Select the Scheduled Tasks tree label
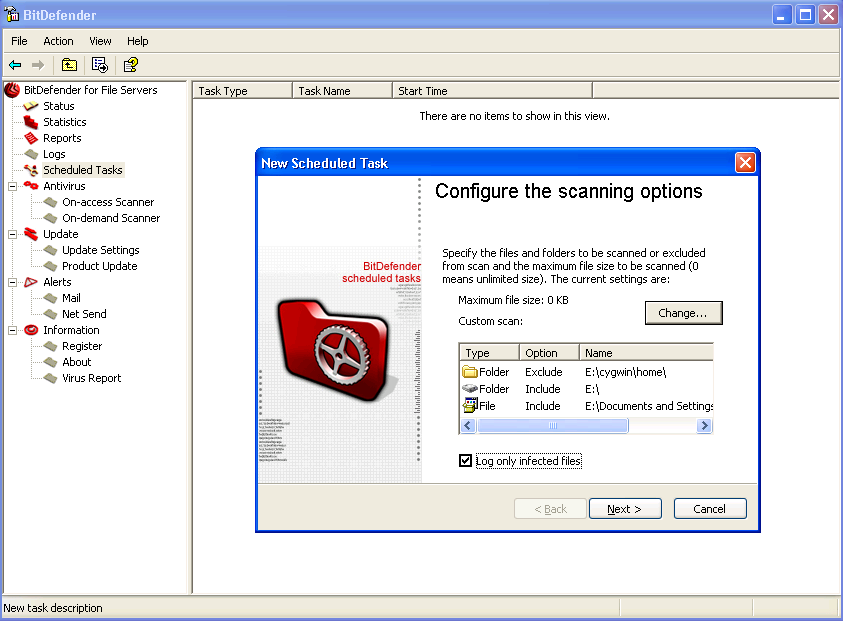This screenshot has height=621, width=843. point(83,170)
